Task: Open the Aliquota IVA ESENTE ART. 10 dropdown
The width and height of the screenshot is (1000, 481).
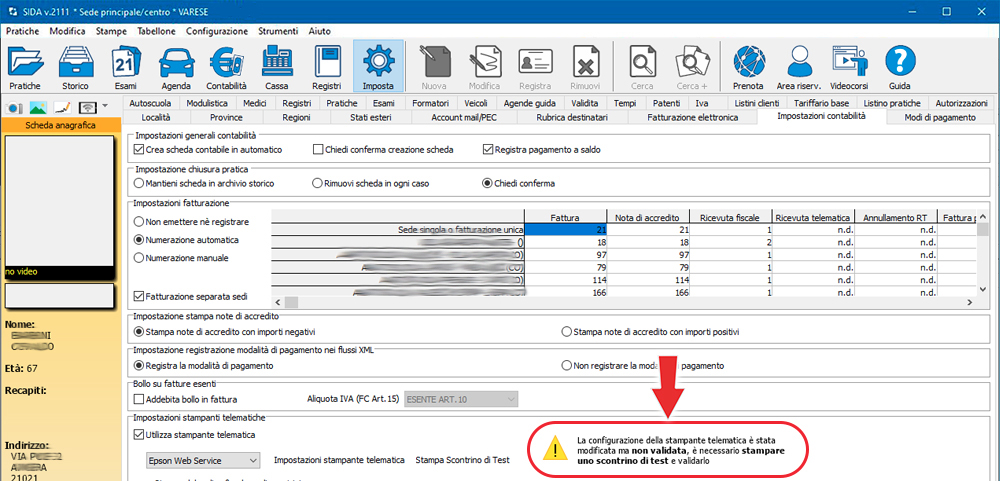Action: point(510,399)
